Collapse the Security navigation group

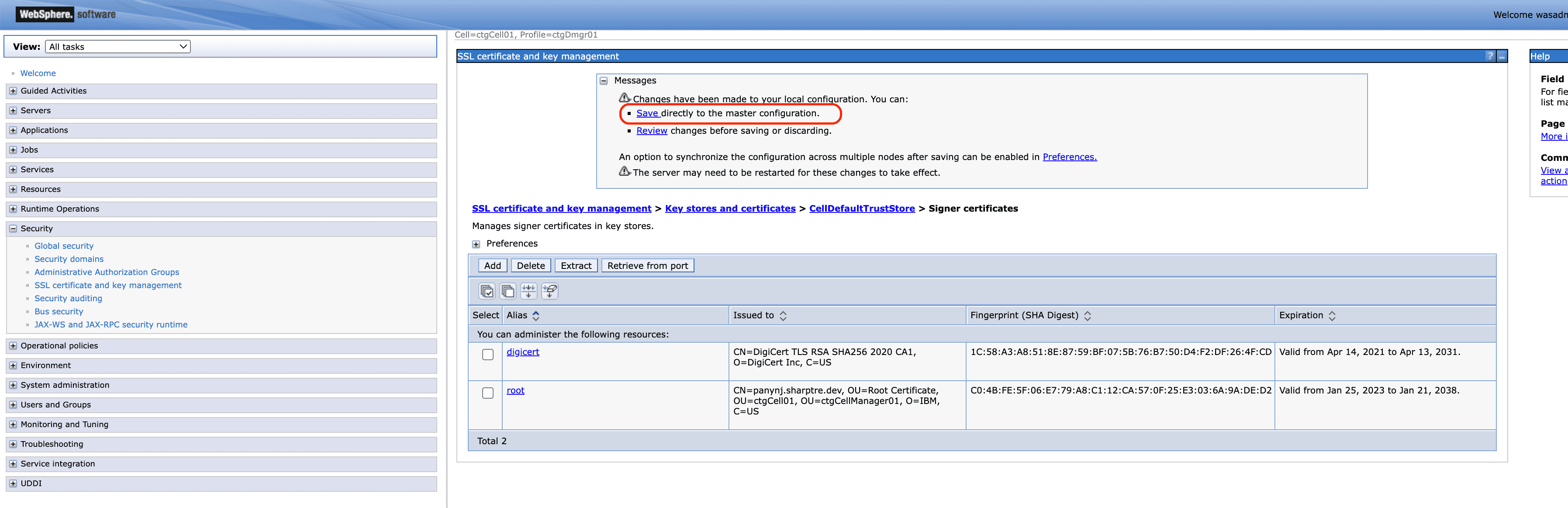tap(13, 228)
